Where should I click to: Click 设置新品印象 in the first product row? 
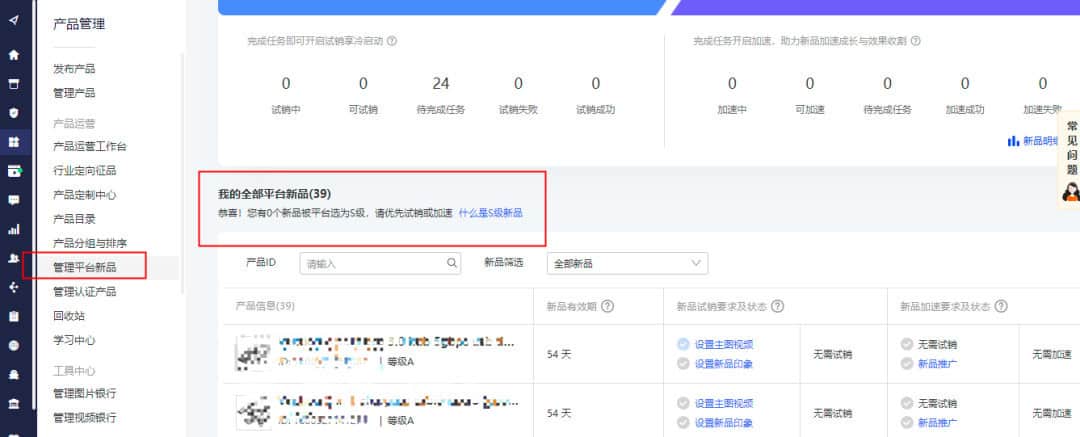[x=724, y=363]
